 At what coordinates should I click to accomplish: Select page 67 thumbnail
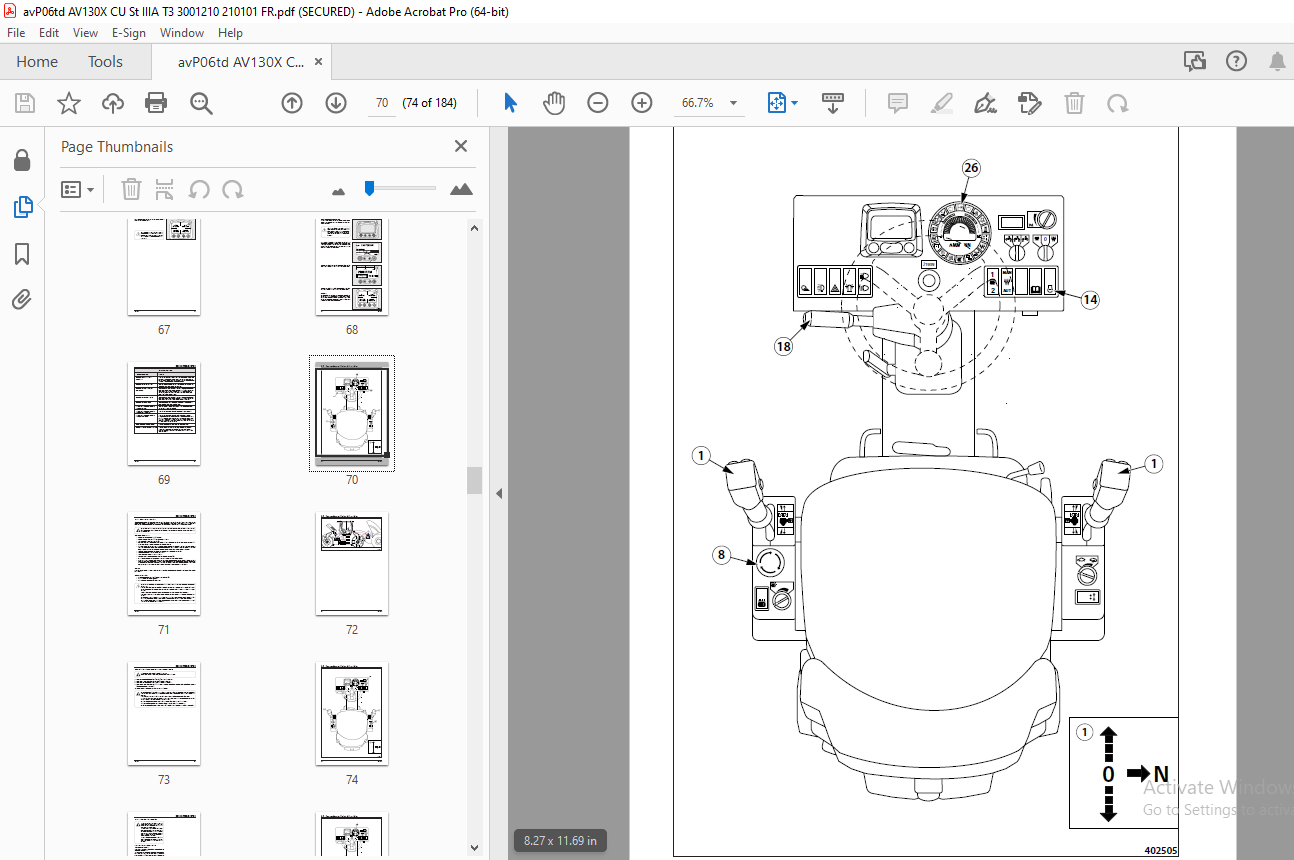click(x=164, y=267)
